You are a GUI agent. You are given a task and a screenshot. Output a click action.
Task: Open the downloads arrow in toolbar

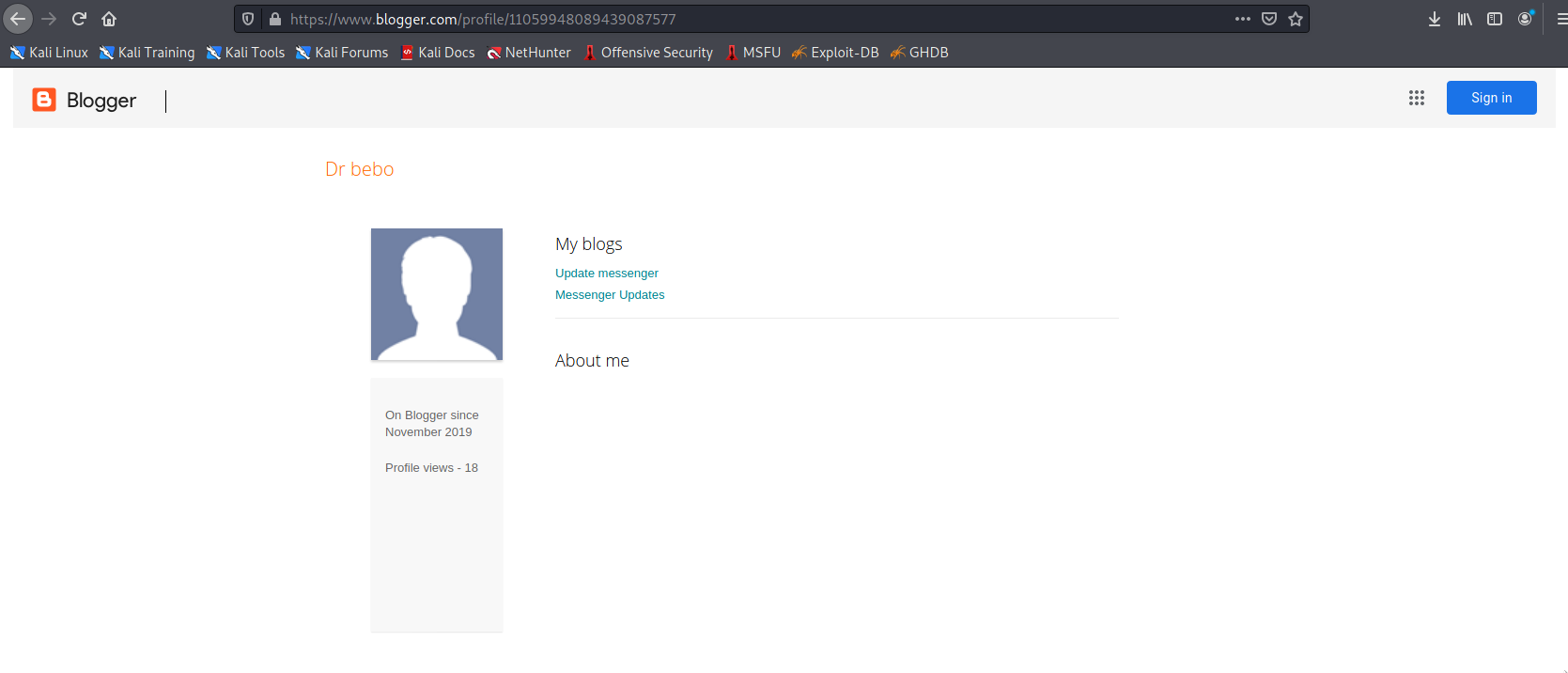click(x=1434, y=19)
